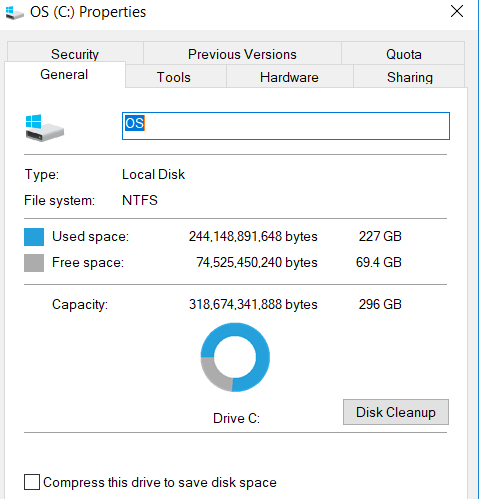Switch to the Tools tab
The width and height of the screenshot is (479, 499).
pyautogui.click(x=176, y=77)
